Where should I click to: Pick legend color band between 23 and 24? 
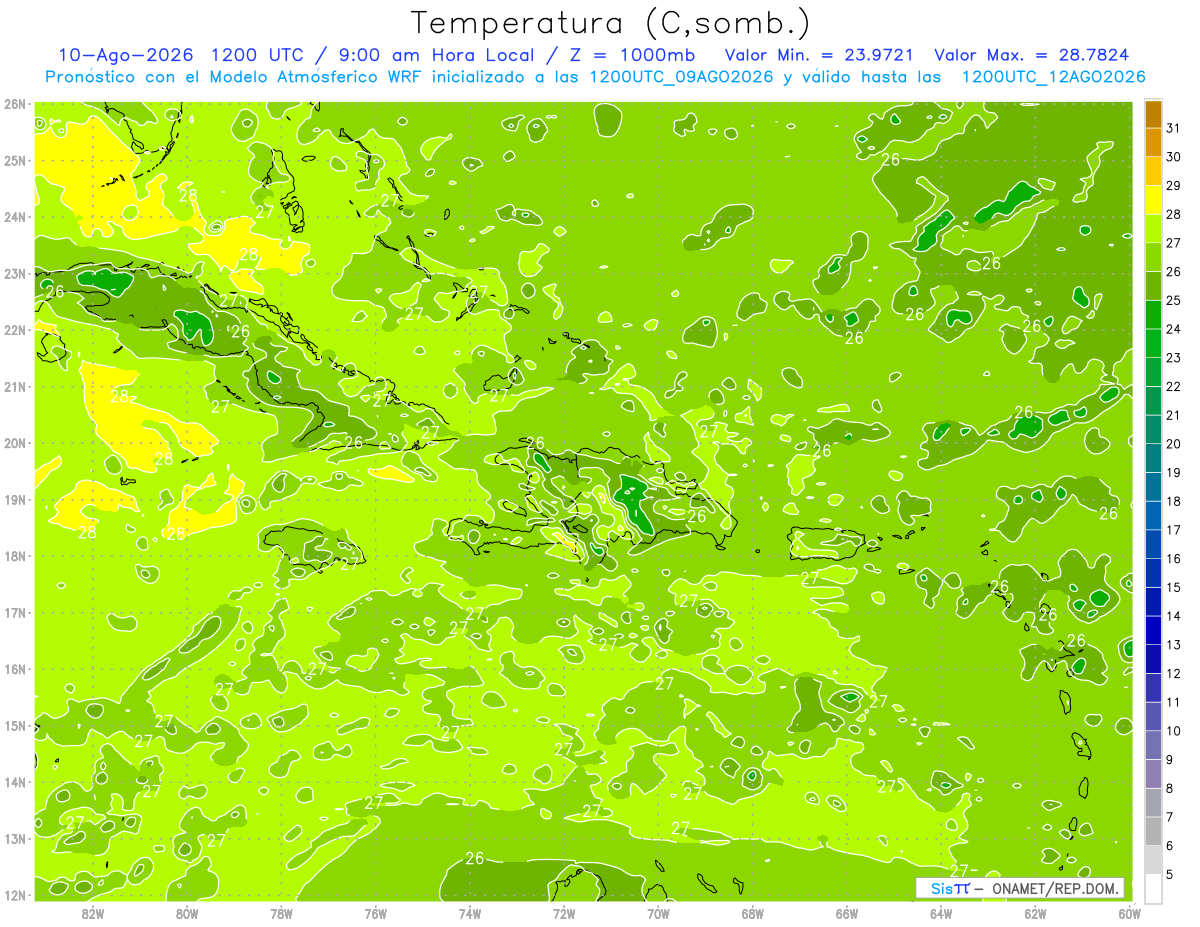pyautogui.click(x=1153, y=344)
